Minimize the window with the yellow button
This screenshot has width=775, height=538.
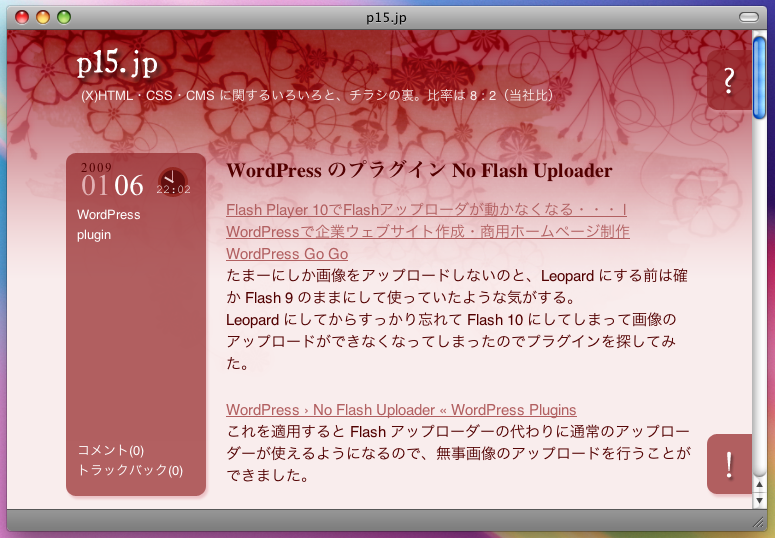point(43,16)
